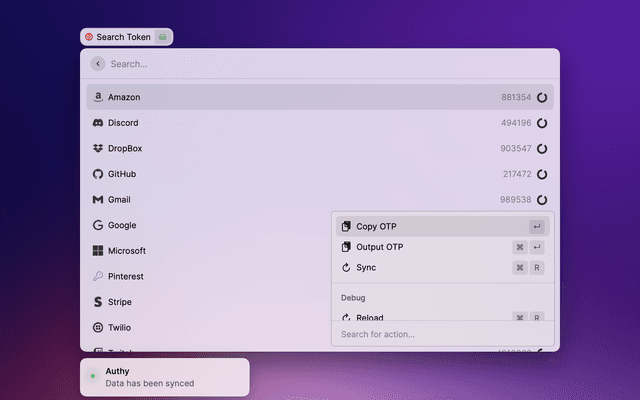Click the Amazon countdown timer ring
This screenshot has height=400, width=640.
pyautogui.click(x=542, y=98)
